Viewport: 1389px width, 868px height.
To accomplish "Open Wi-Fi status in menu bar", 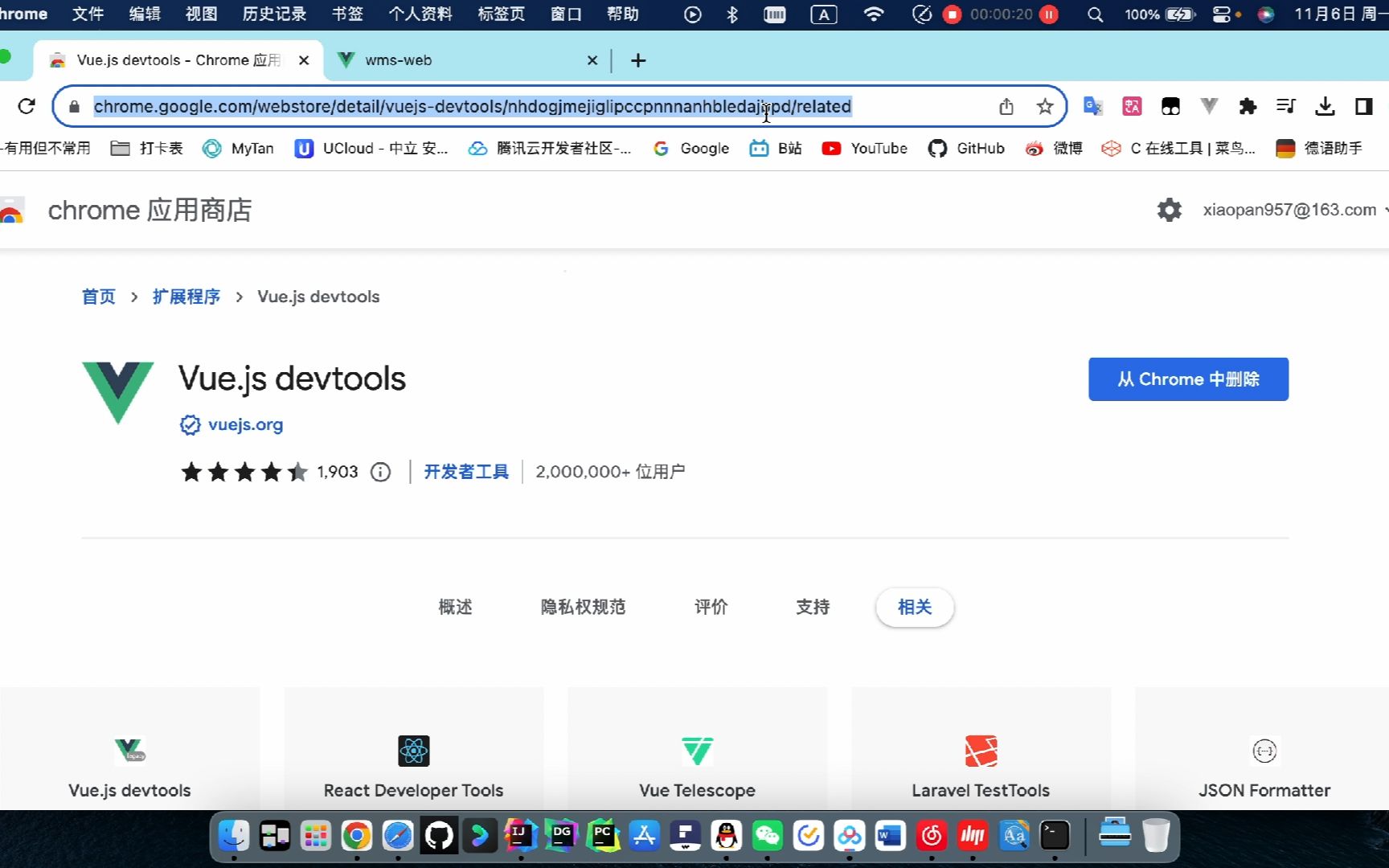I will [874, 14].
